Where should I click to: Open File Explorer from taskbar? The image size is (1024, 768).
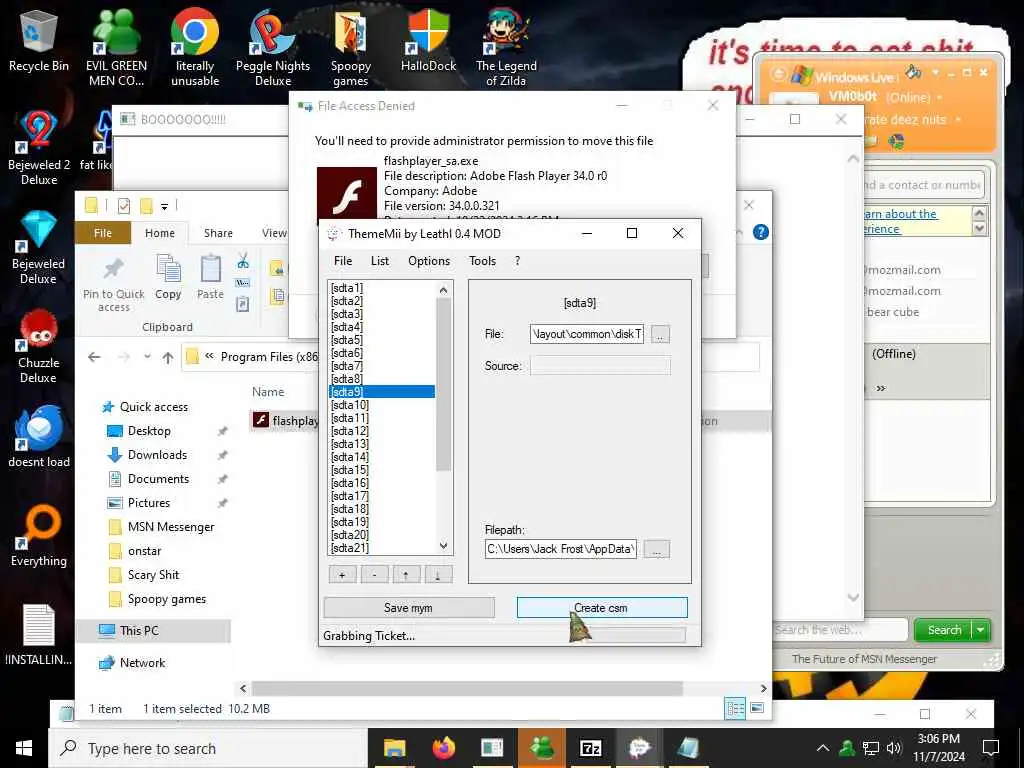click(x=394, y=748)
